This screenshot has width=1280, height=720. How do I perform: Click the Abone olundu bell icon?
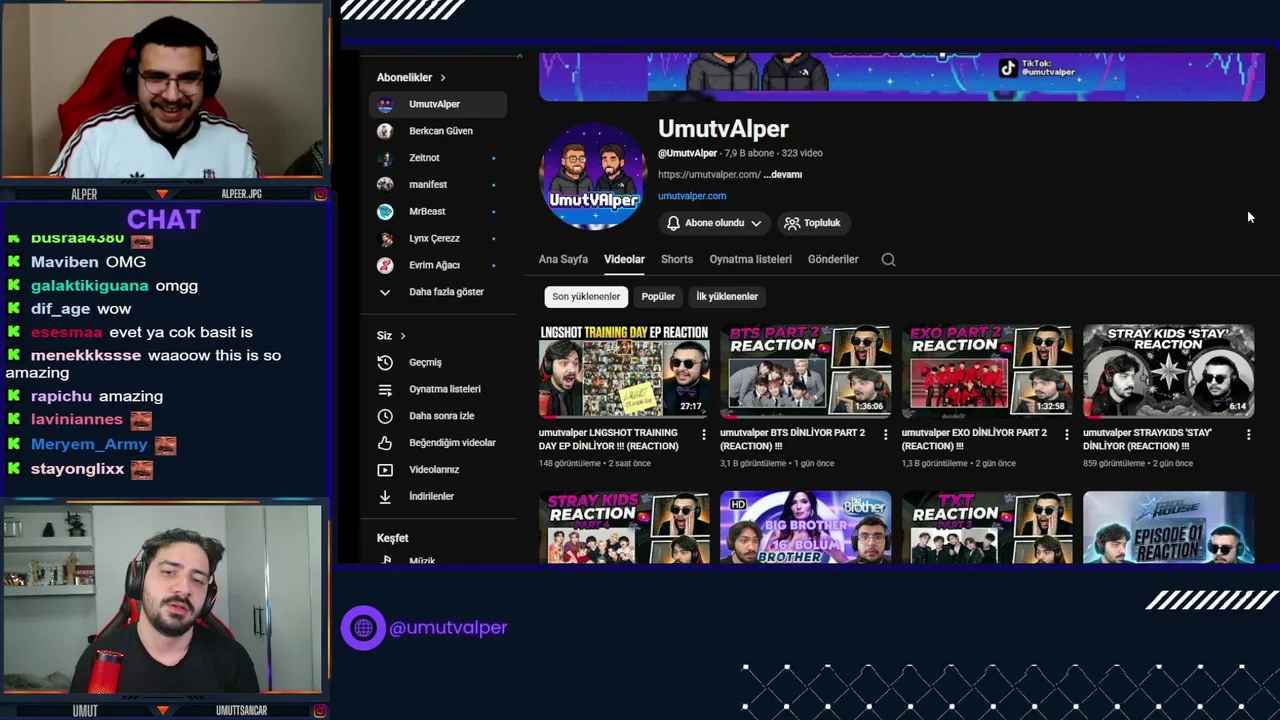673,223
